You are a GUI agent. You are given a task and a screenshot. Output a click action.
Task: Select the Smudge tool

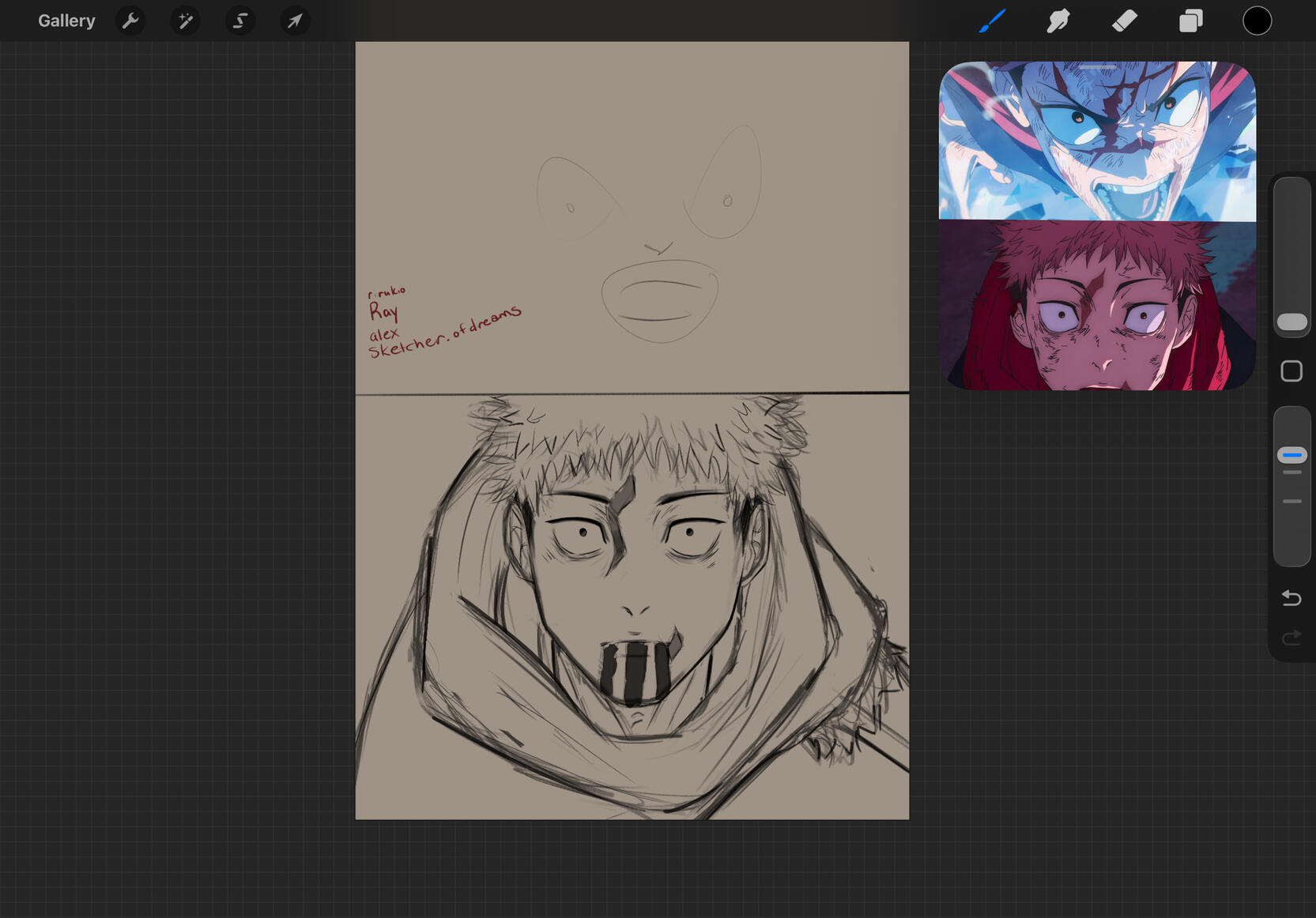tap(1058, 21)
